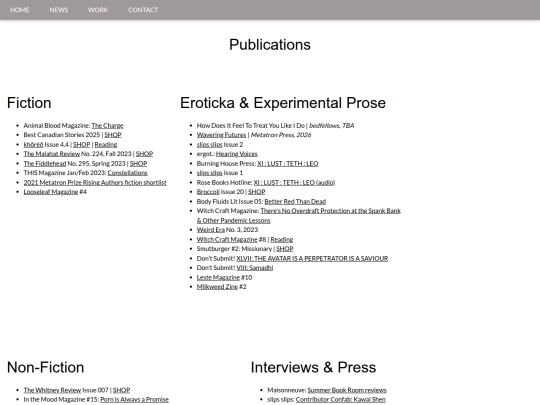540x405 pixels.
Task: Open Better Red Than Dead link
Action: [295, 201]
